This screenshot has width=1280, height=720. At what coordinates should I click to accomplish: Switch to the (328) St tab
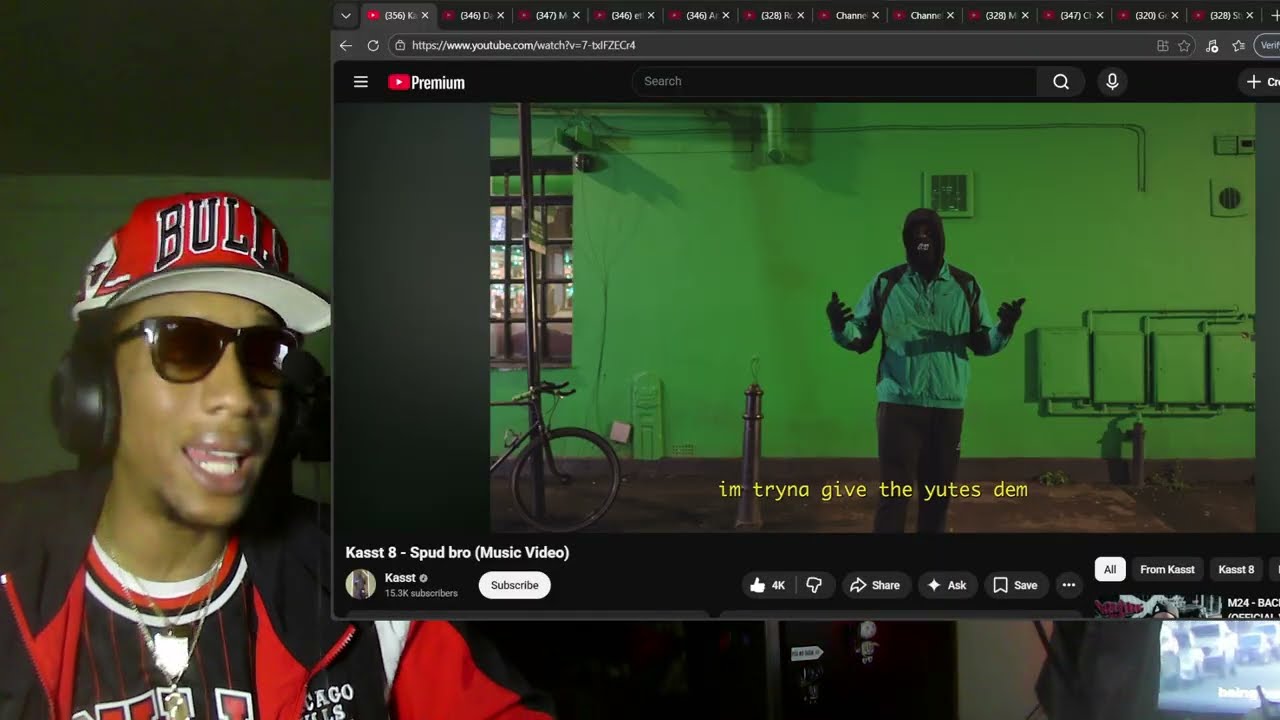tap(1223, 15)
